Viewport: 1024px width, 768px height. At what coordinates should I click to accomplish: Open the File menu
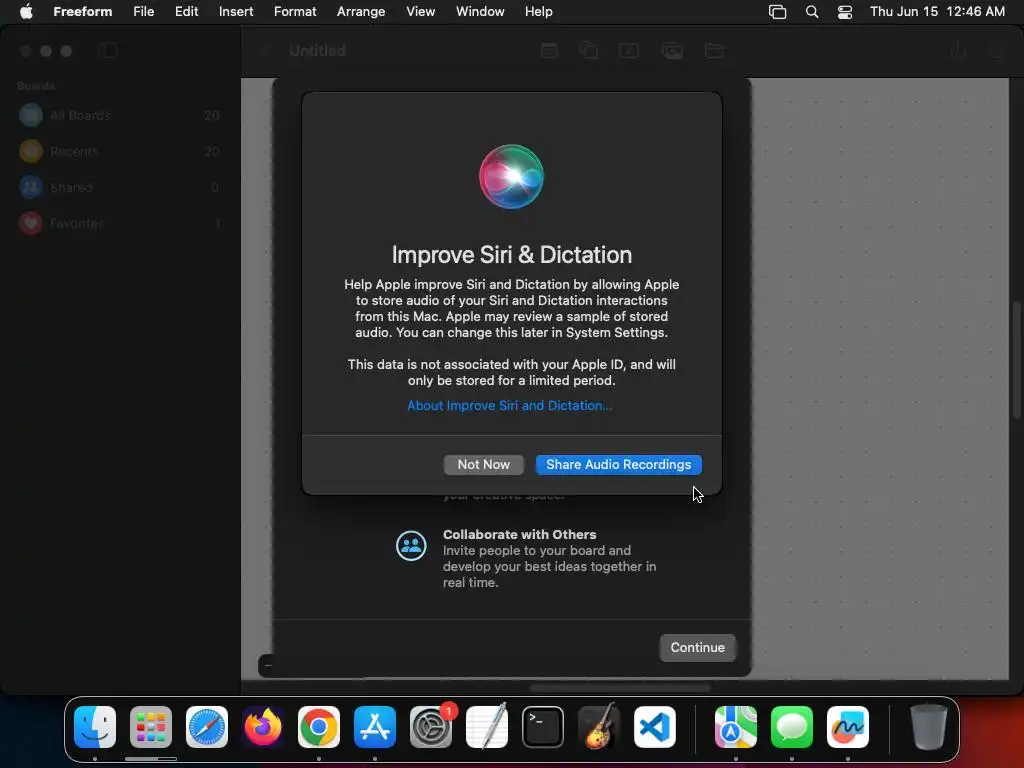tap(144, 11)
